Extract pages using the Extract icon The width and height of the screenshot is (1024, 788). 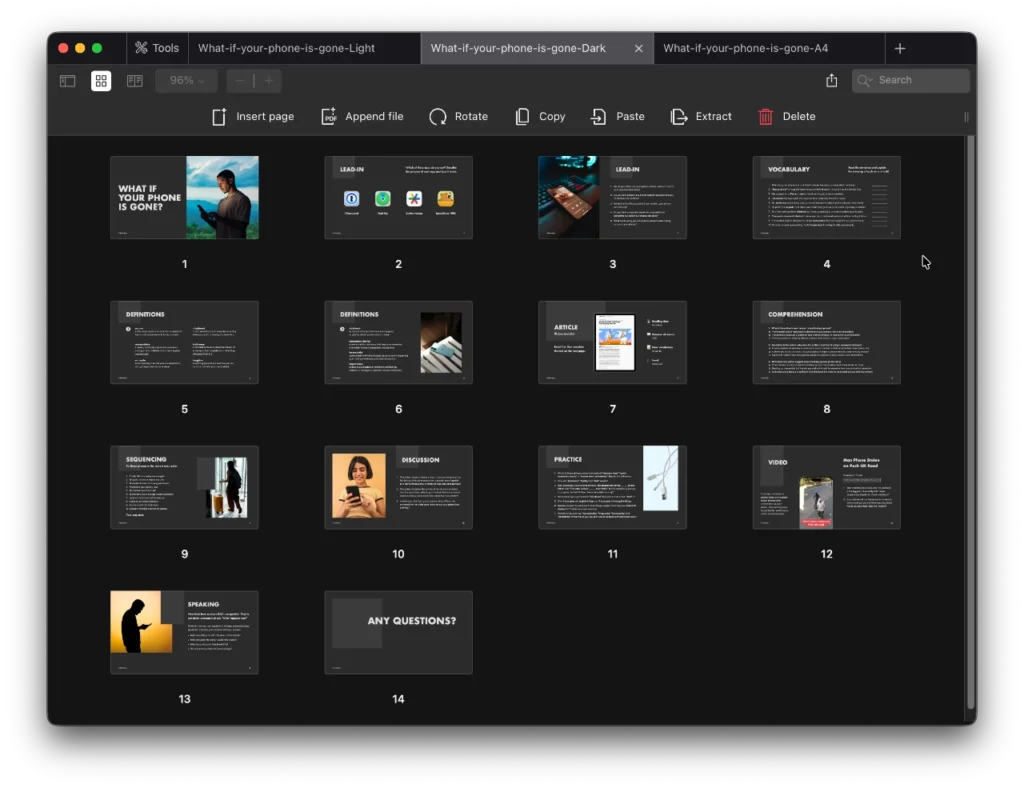(679, 117)
